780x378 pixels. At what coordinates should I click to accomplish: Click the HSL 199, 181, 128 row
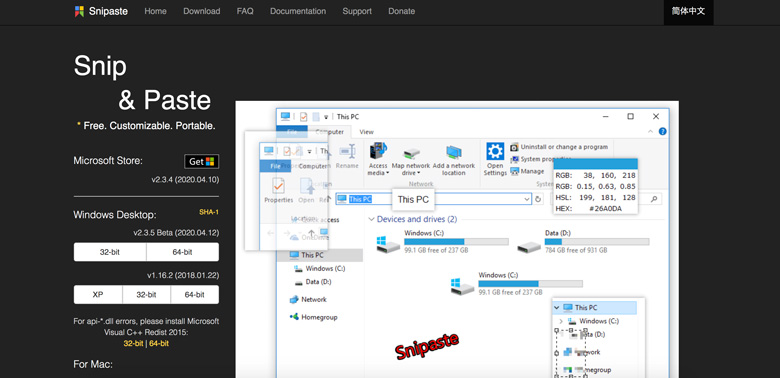coord(595,197)
